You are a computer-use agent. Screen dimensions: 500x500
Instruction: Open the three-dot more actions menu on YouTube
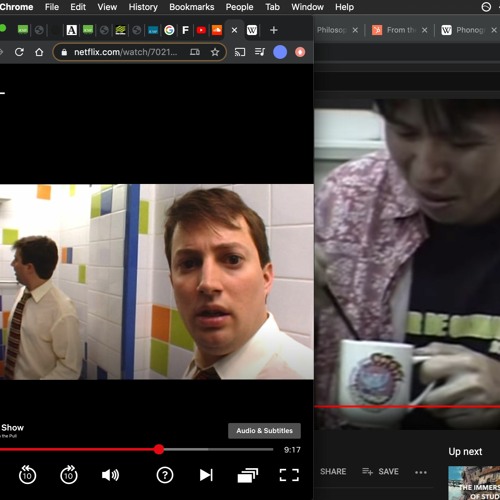click(421, 472)
